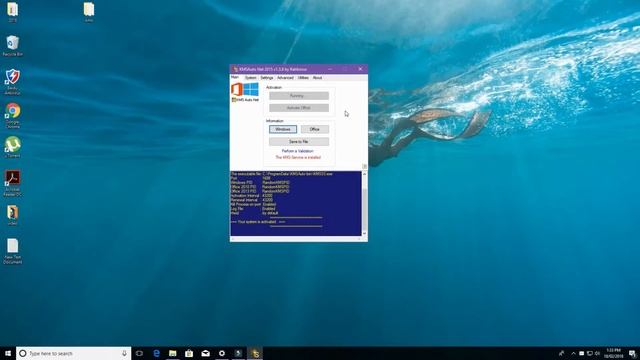Screen dimensions: 640x360
Task: Click the taskbar clock and date
Action: tap(614, 353)
